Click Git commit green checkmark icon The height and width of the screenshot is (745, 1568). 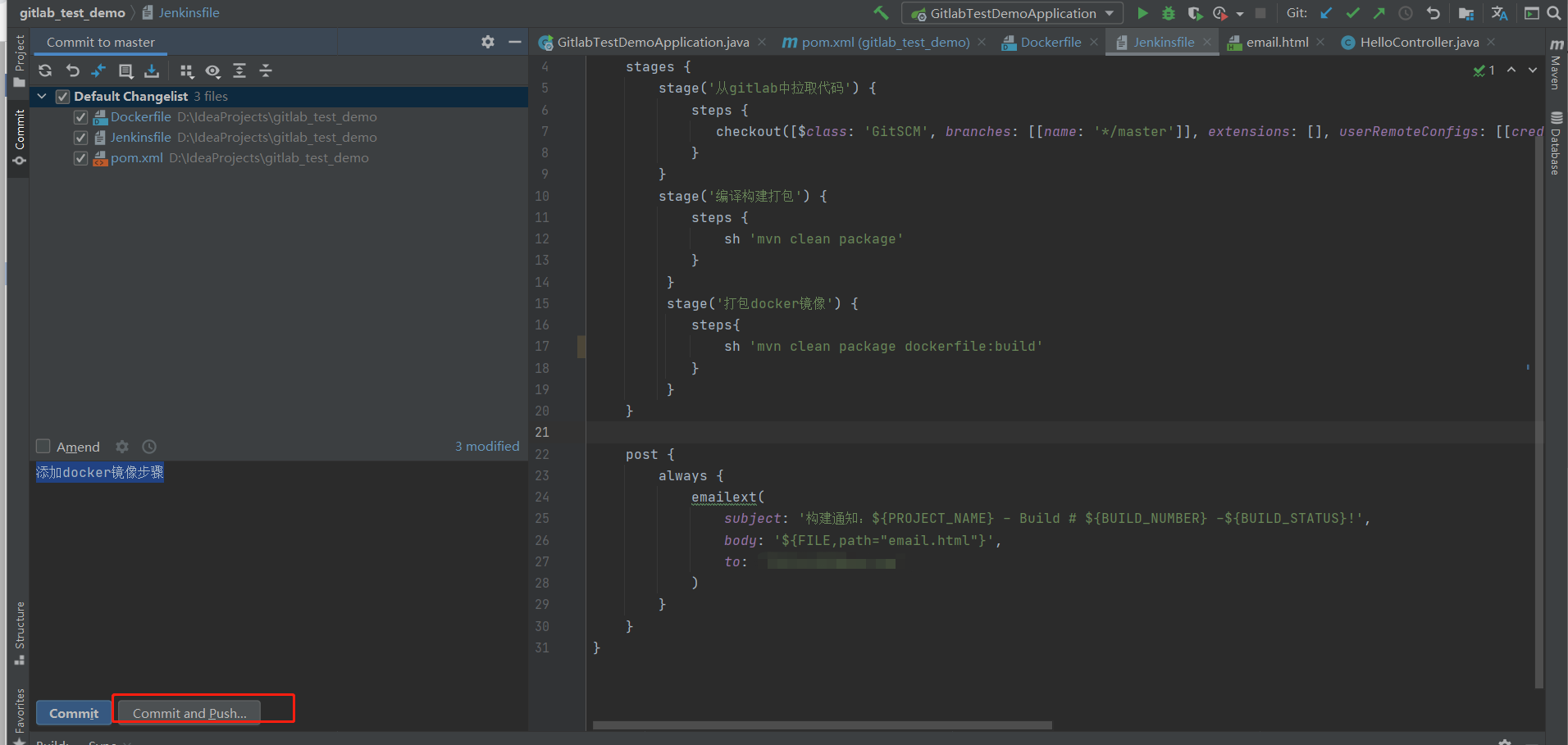[x=1353, y=13]
